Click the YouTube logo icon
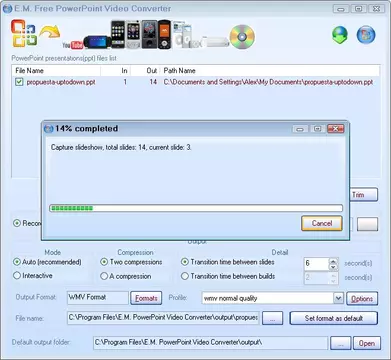The height and width of the screenshot is (360, 391). click(72, 45)
